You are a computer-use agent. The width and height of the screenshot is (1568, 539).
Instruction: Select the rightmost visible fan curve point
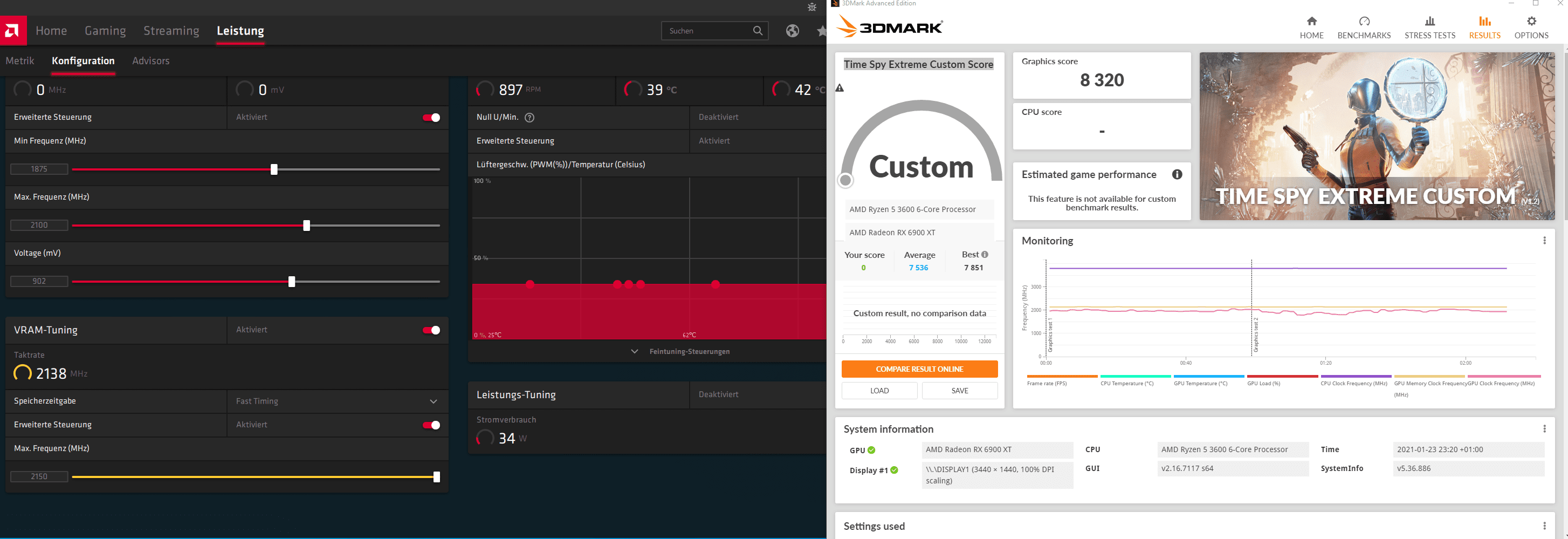pos(715,284)
